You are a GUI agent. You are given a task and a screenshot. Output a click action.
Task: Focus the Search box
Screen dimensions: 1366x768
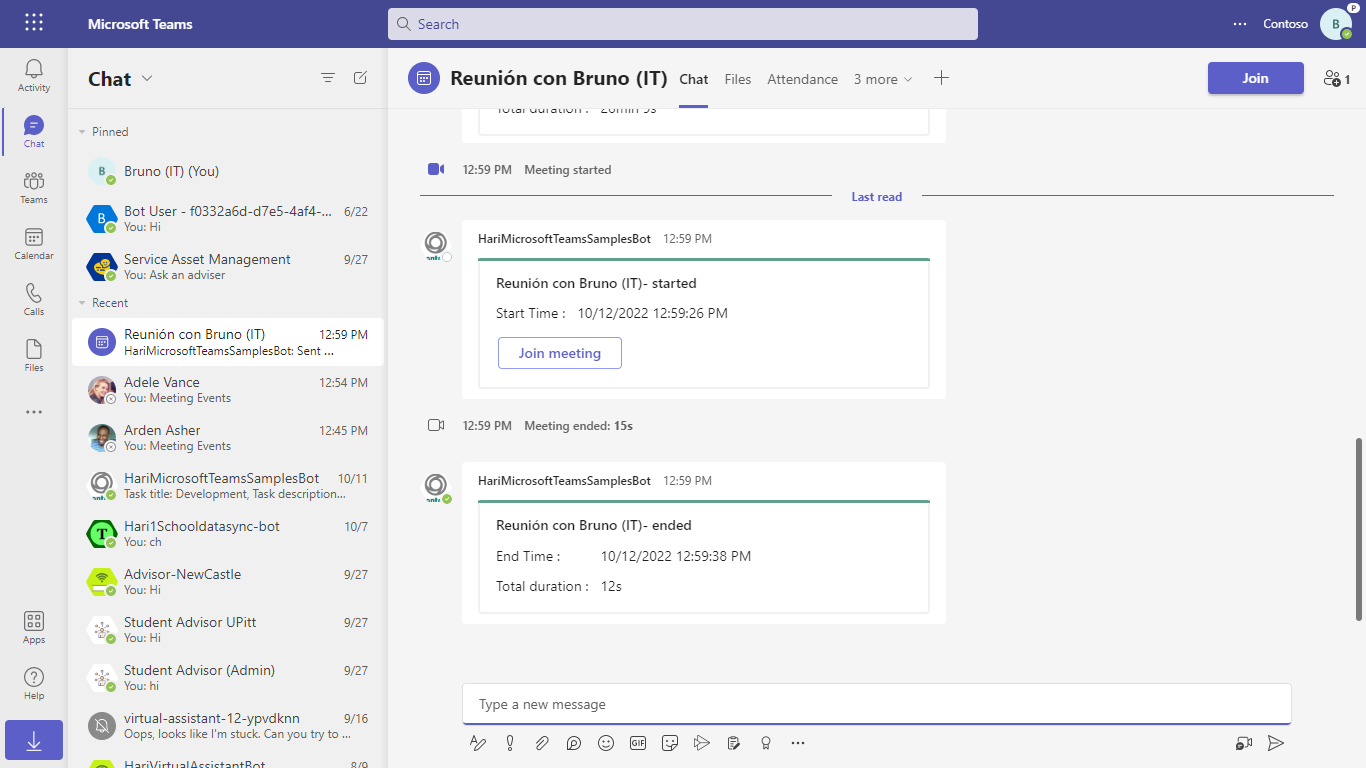click(683, 24)
